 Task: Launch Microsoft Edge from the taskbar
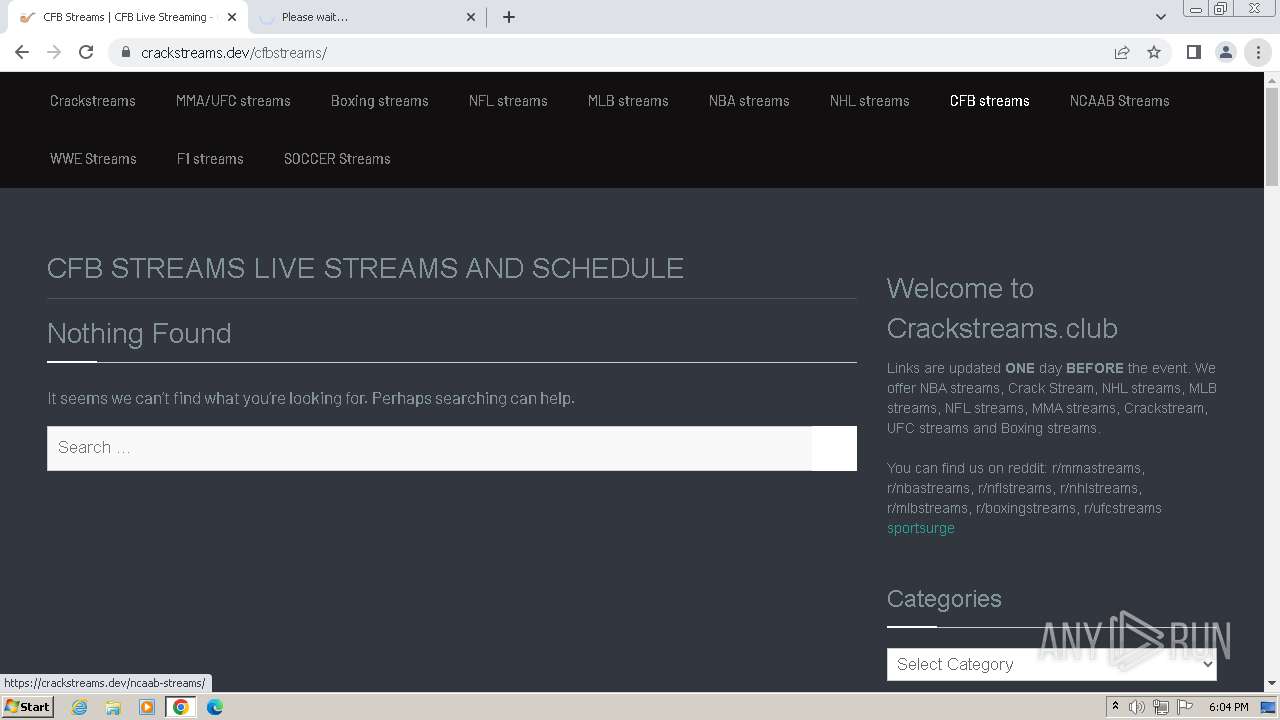click(215, 707)
